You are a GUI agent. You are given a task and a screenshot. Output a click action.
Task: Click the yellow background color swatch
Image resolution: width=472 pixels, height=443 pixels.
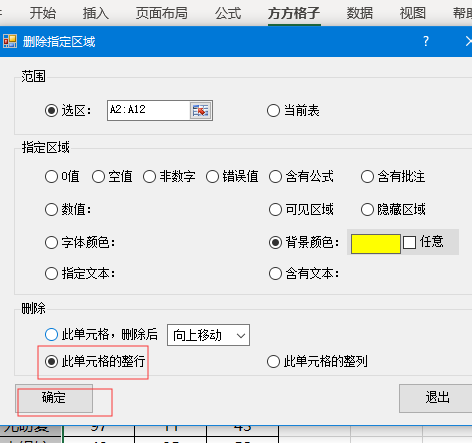pos(376,244)
